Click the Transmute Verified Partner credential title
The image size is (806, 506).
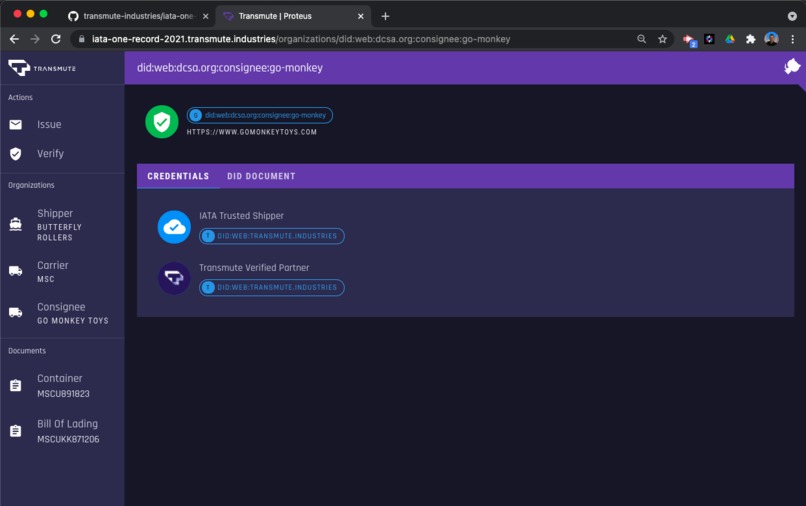tap(254, 267)
